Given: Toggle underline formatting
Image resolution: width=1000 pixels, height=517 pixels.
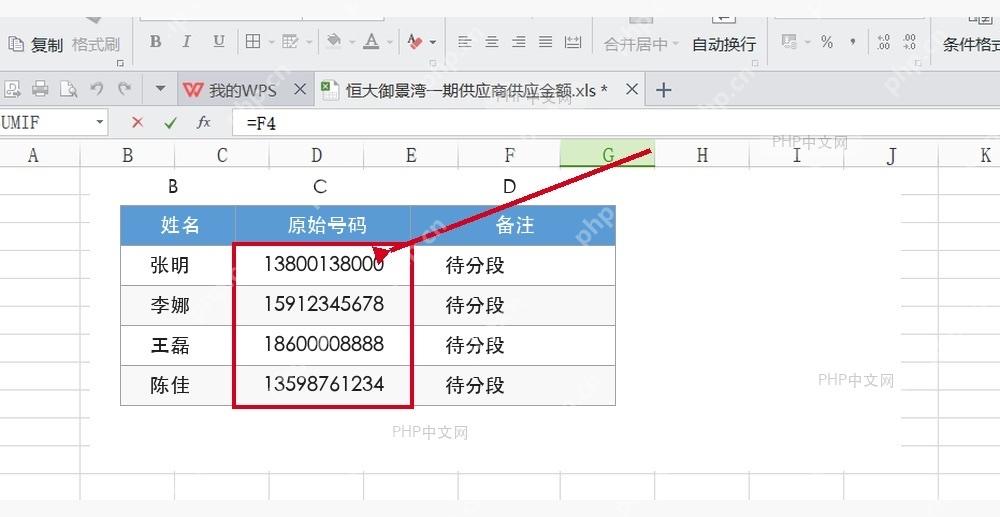Looking at the screenshot, I should 219,42.
